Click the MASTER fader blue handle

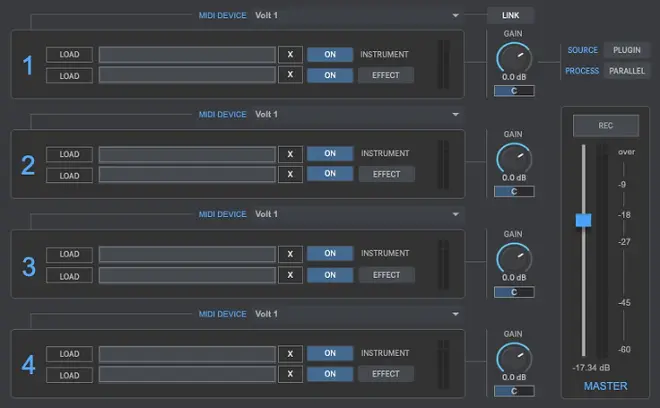583,220
